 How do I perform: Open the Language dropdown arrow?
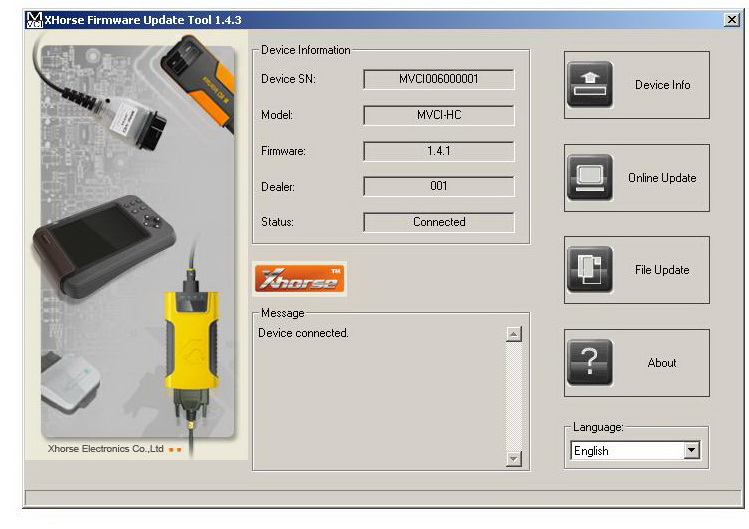point(691,450)
